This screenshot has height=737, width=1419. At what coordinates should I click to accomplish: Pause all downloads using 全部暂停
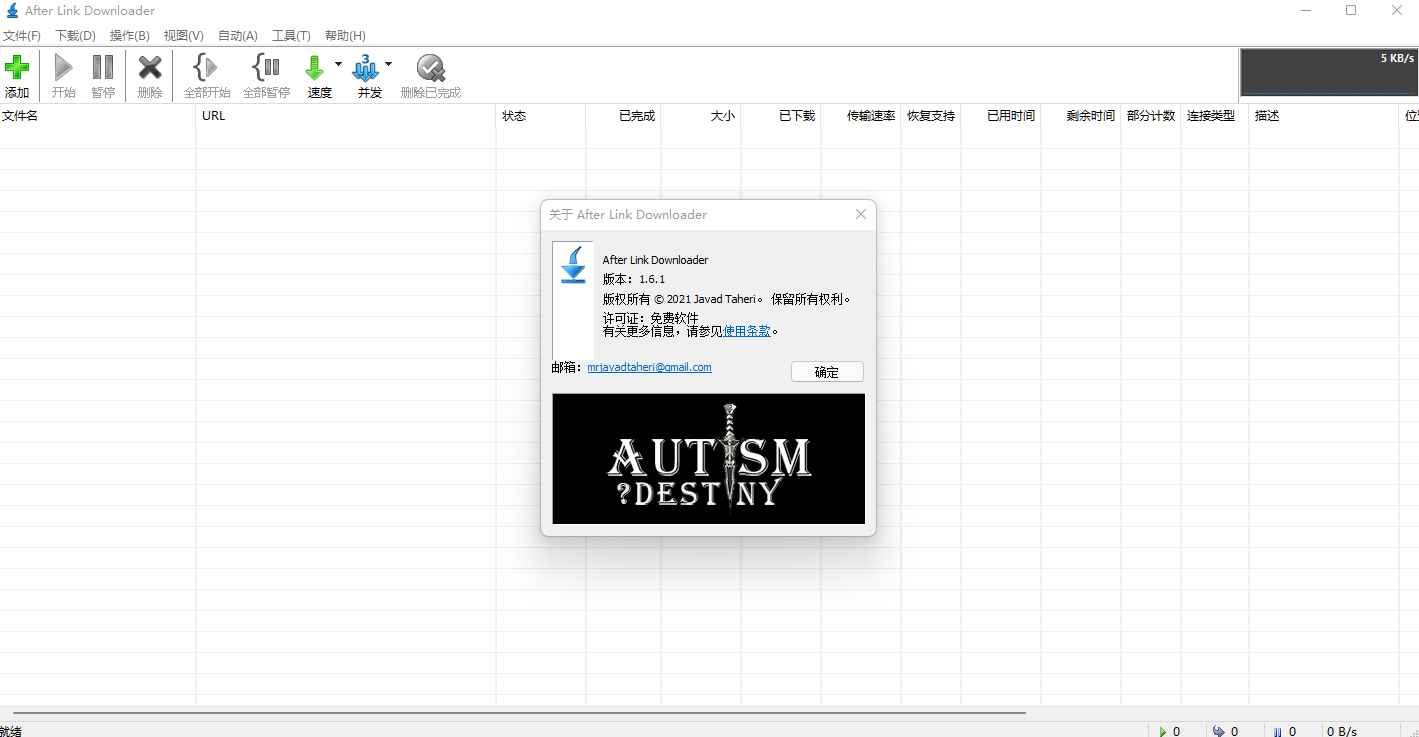click(x=266, y=74)
